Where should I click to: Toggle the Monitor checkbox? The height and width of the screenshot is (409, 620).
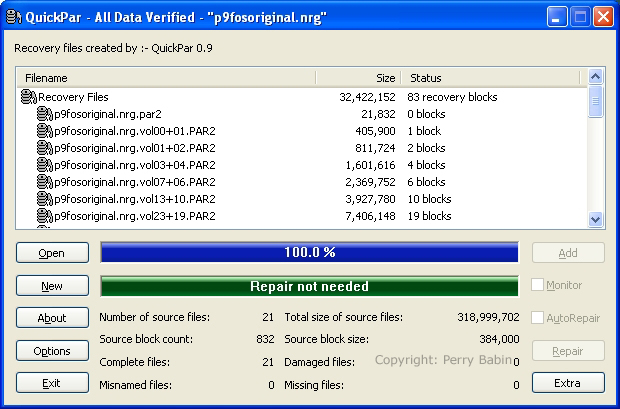point(537,285)
